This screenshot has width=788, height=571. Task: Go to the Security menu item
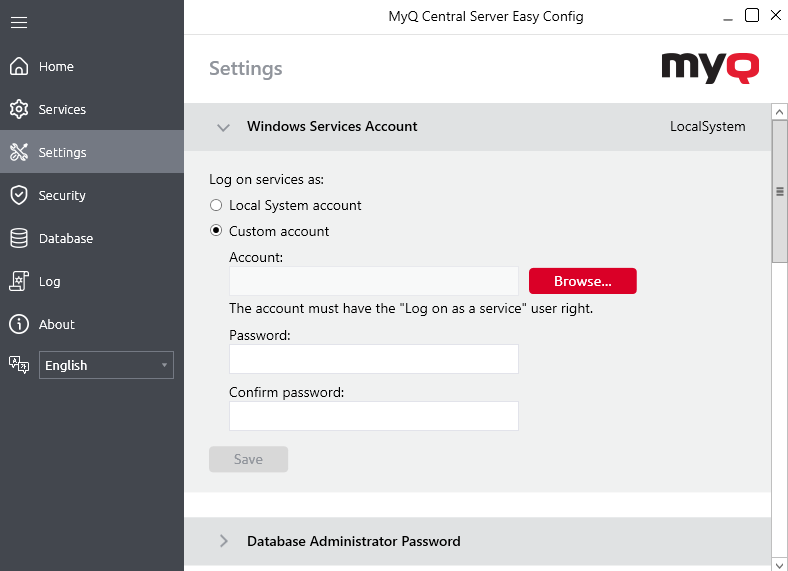point(62,196)
